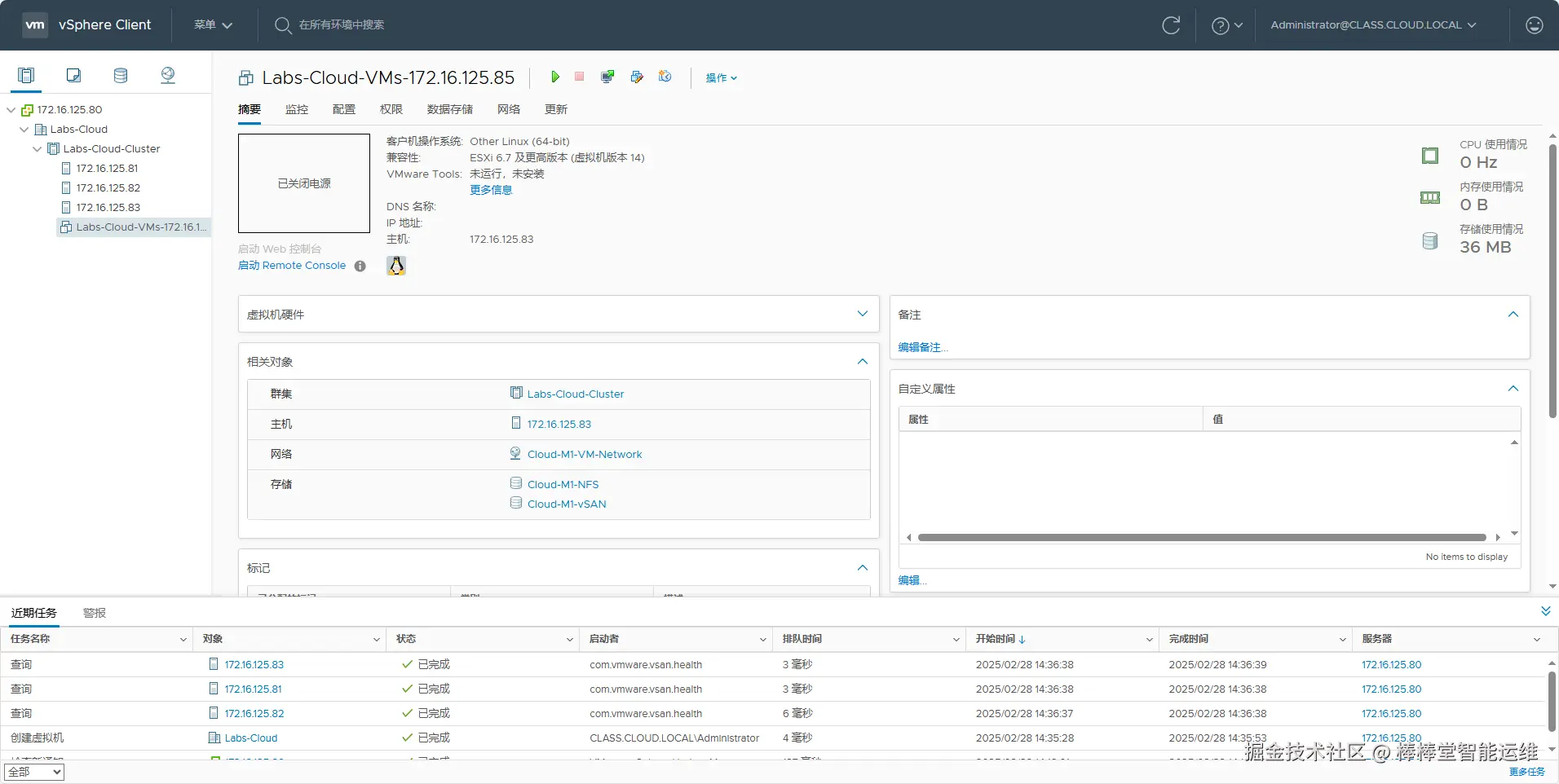The height and width of the screenshot is (784, 1559).
Task: Collapse the Labs-Cloud-Cluster tree node
Action: 38,149
